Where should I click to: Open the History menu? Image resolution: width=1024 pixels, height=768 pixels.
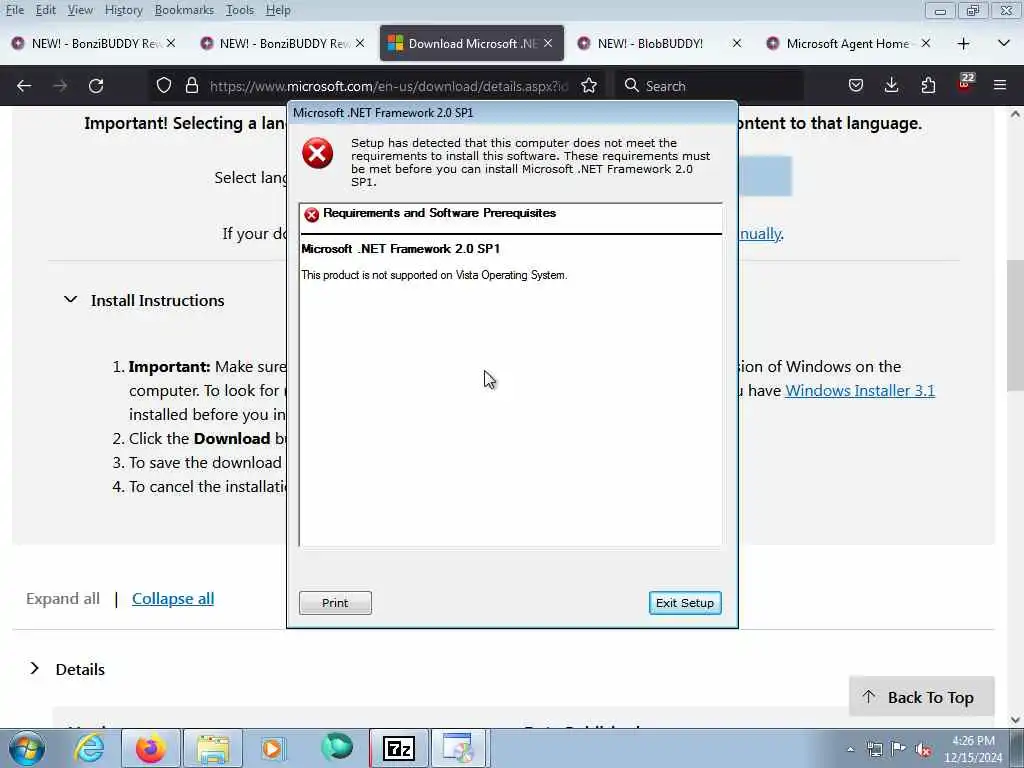click(123, 10)
